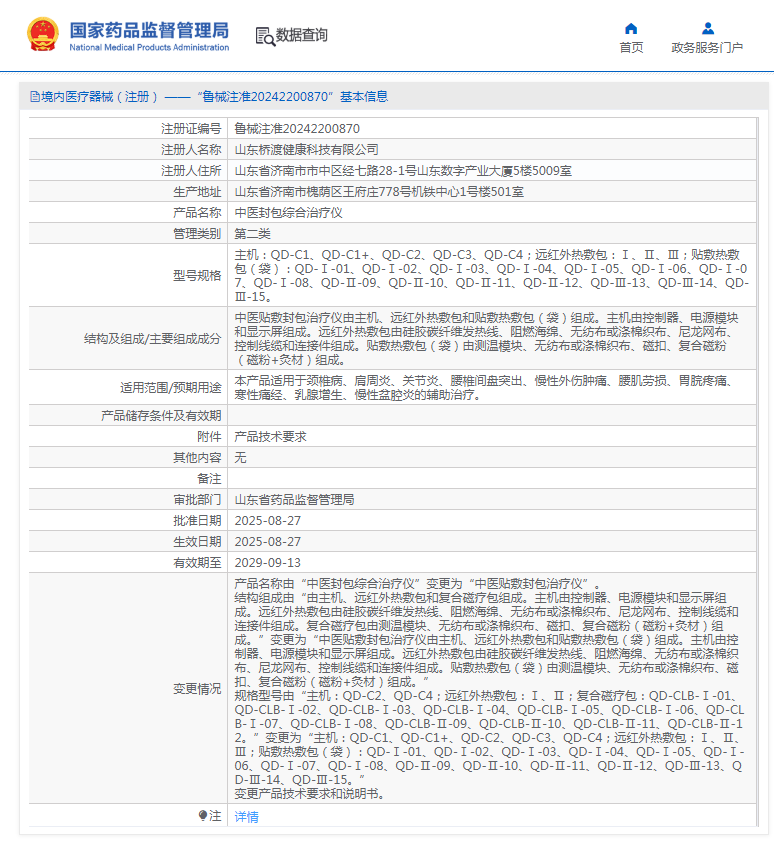This screenshot has height=848, width=774.
Task: Click 生效日期 value 2025-08-27
Action: tap(268, 542)
